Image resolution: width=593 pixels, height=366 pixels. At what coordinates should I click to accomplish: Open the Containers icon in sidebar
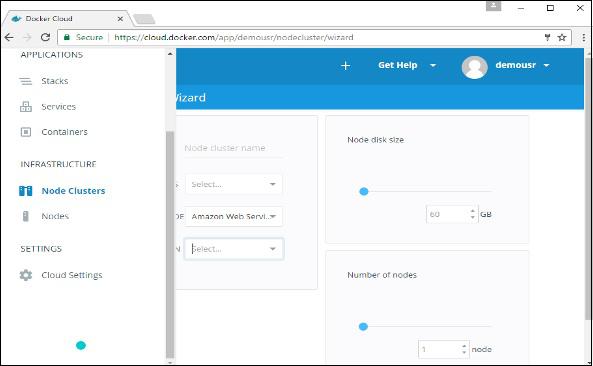(x=26, y=132)
